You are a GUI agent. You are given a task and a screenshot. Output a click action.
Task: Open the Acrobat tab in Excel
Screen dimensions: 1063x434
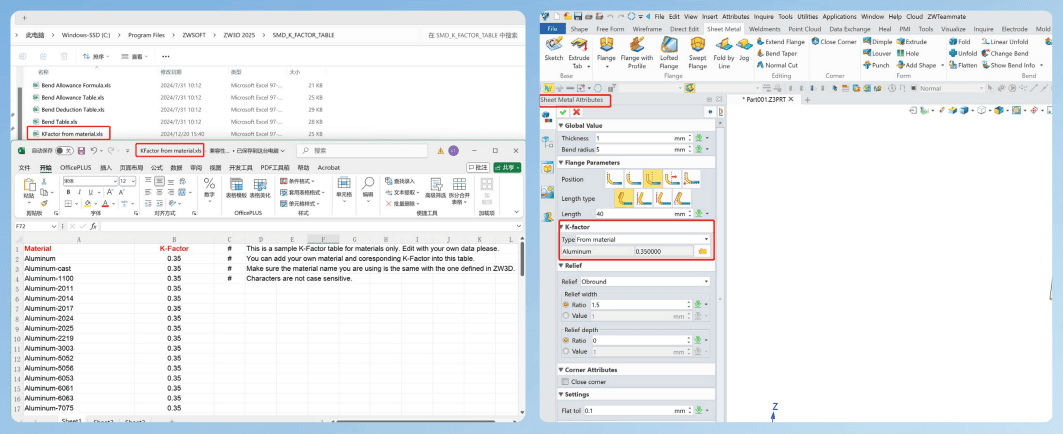(x=329, y=167)
